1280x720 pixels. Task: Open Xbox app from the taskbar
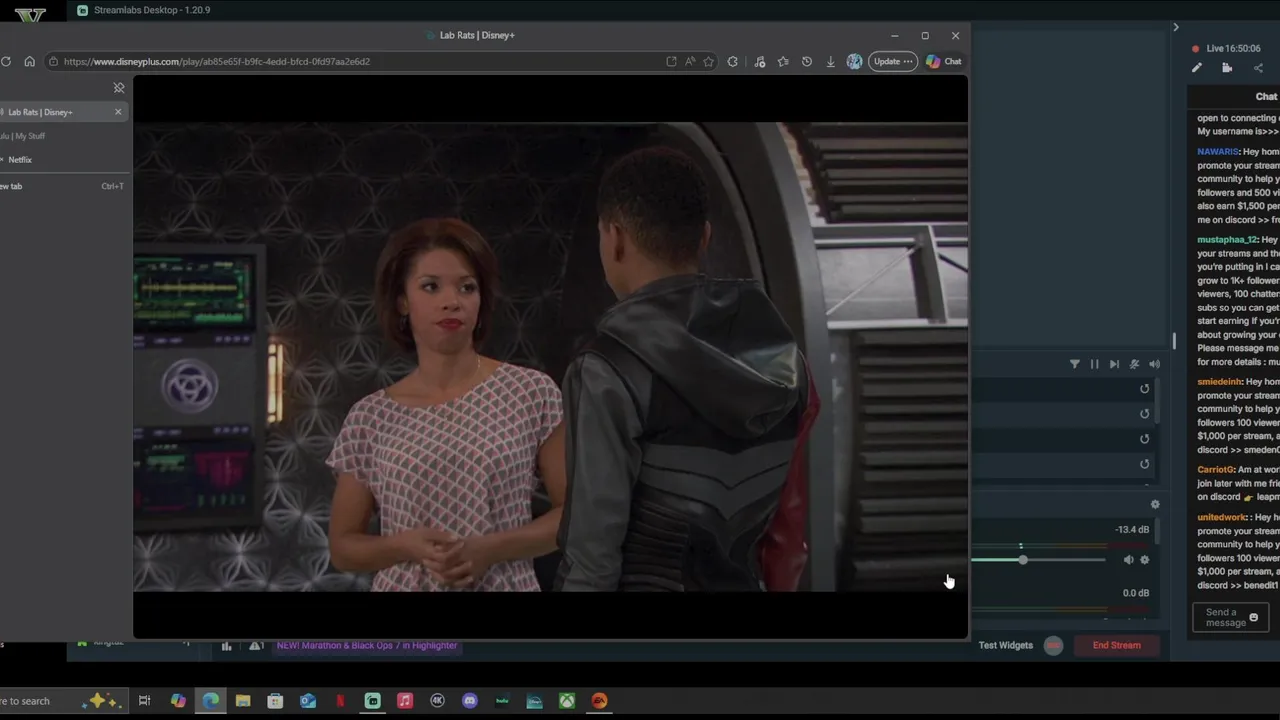pos(567,701)
